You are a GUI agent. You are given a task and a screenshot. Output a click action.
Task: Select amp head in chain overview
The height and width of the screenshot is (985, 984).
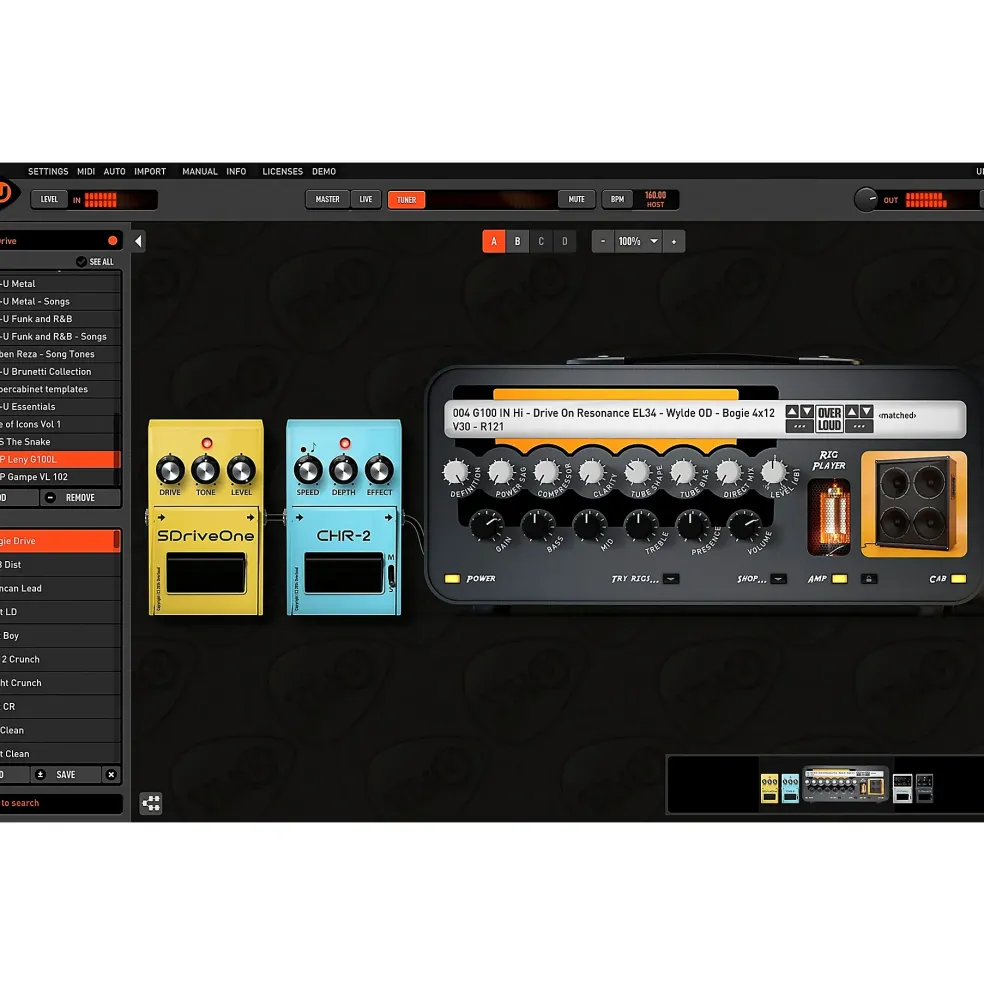pyautogui.click(x=845, y=784)
